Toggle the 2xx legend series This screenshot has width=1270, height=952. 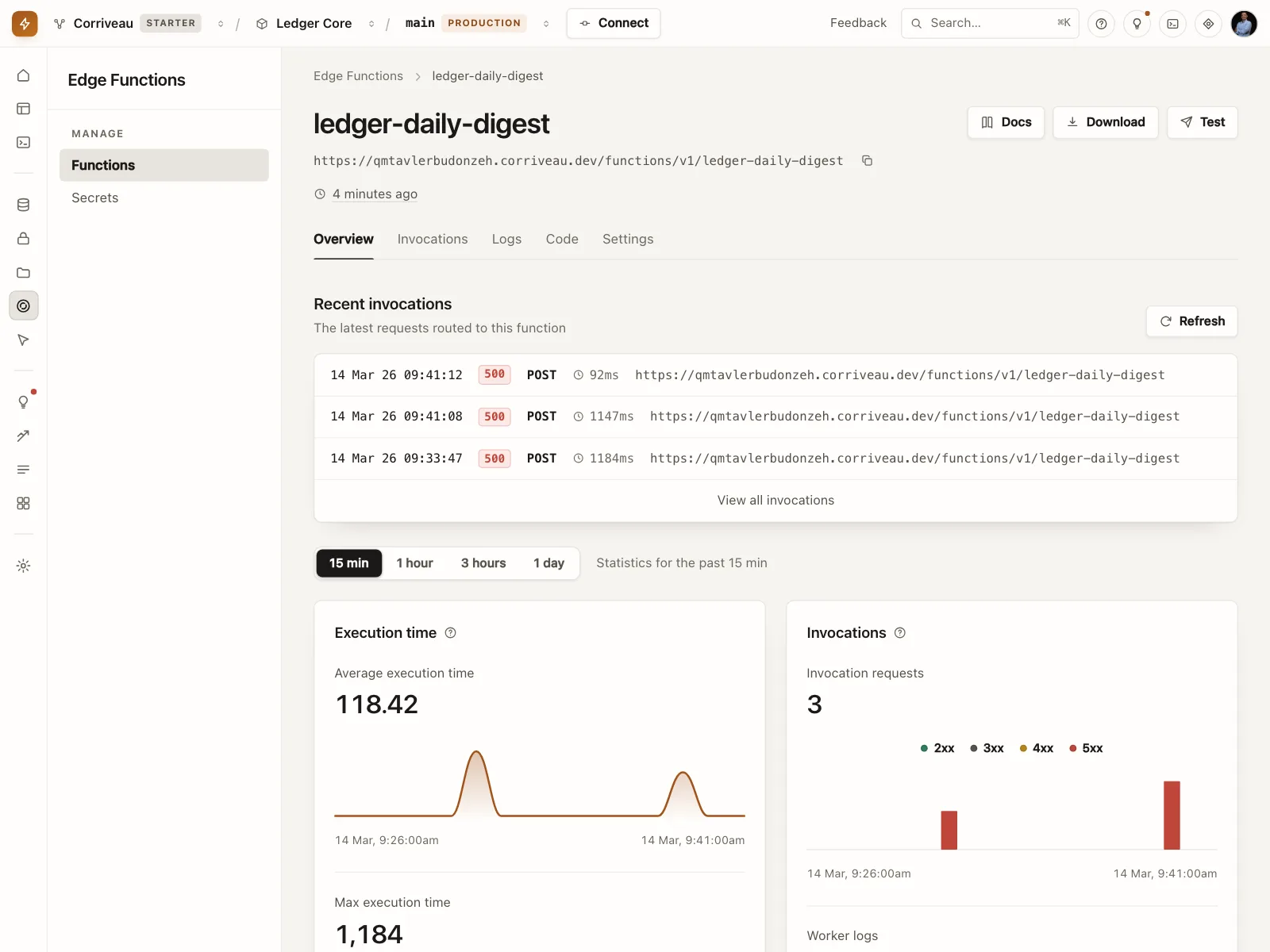(937, 748)
